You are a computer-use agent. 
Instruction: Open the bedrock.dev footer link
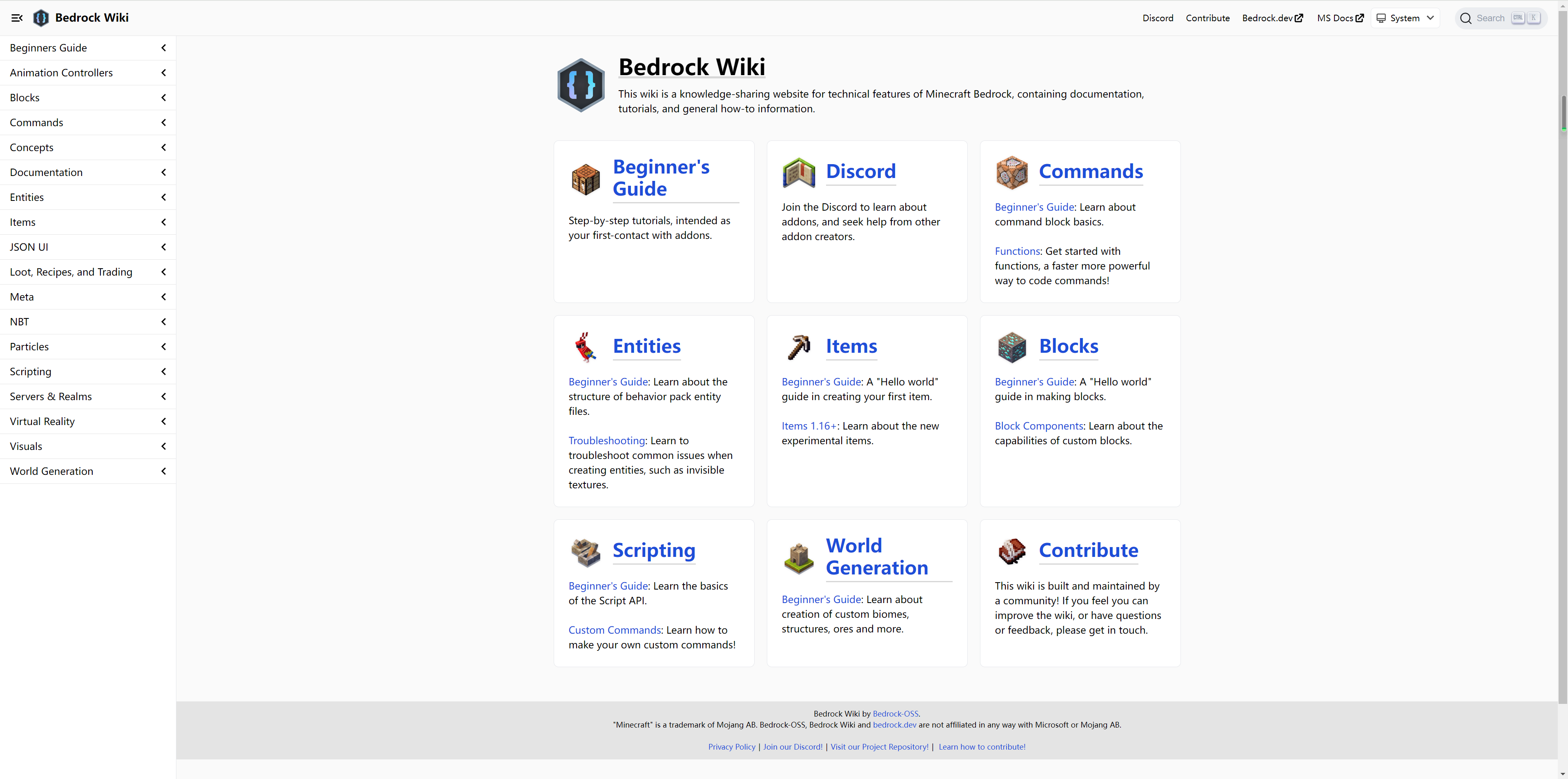[894, 725]
